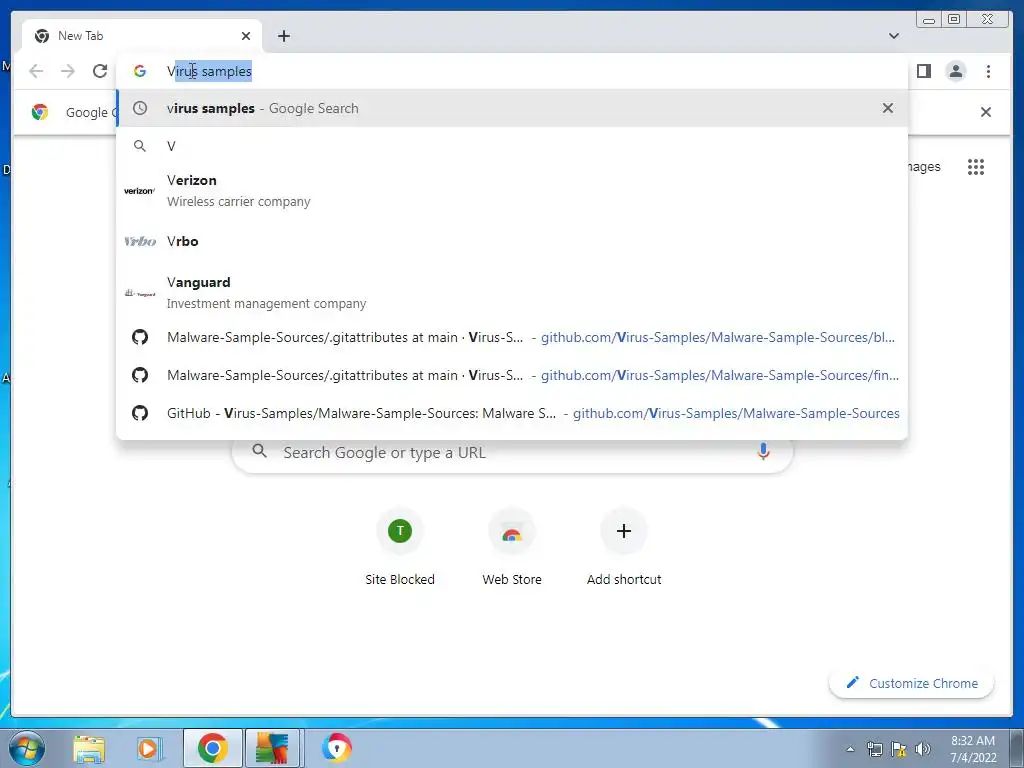This screenshot has width=1024, height=768.
Task: Open GitHub Virus-Samples/Malware-Sample-Sources repository suggestion
Action: 512,413
